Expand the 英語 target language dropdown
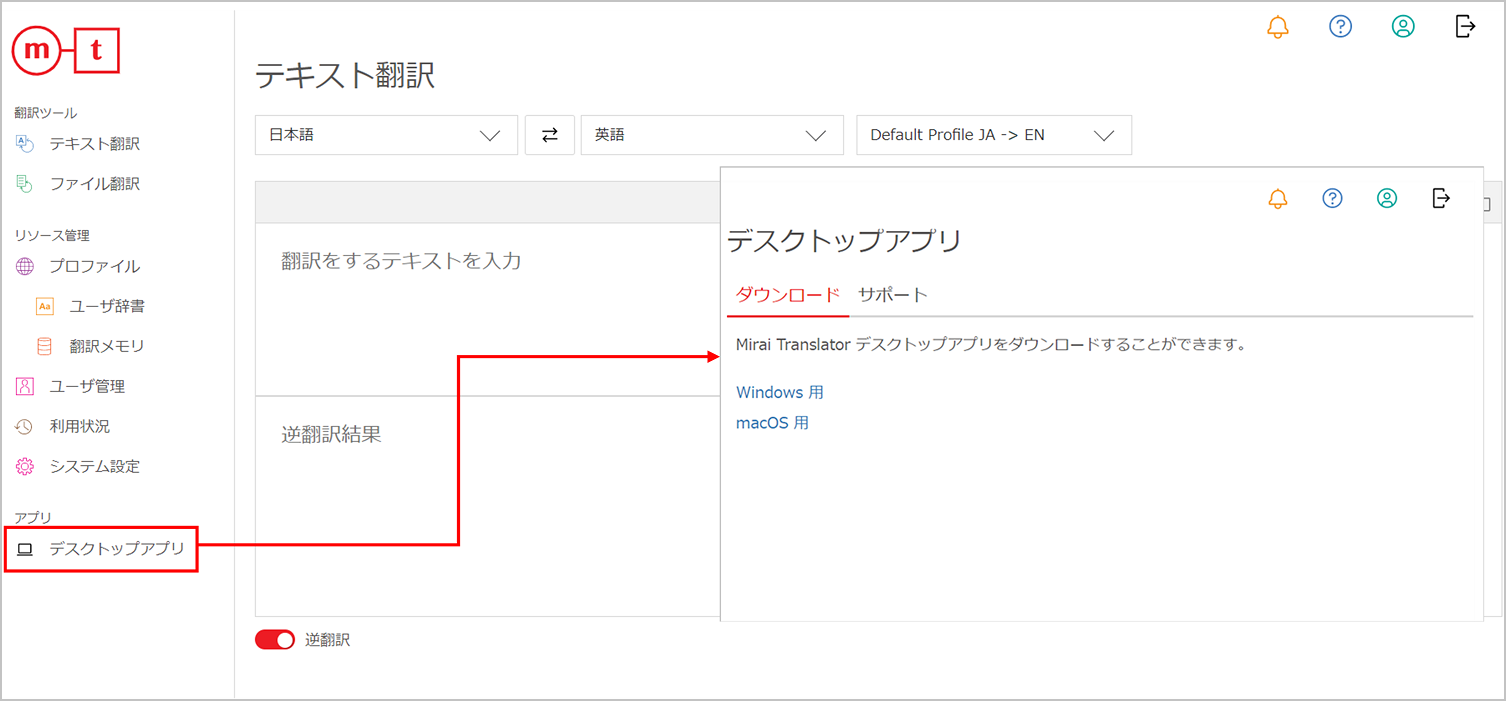 click(x=711, y=135)
